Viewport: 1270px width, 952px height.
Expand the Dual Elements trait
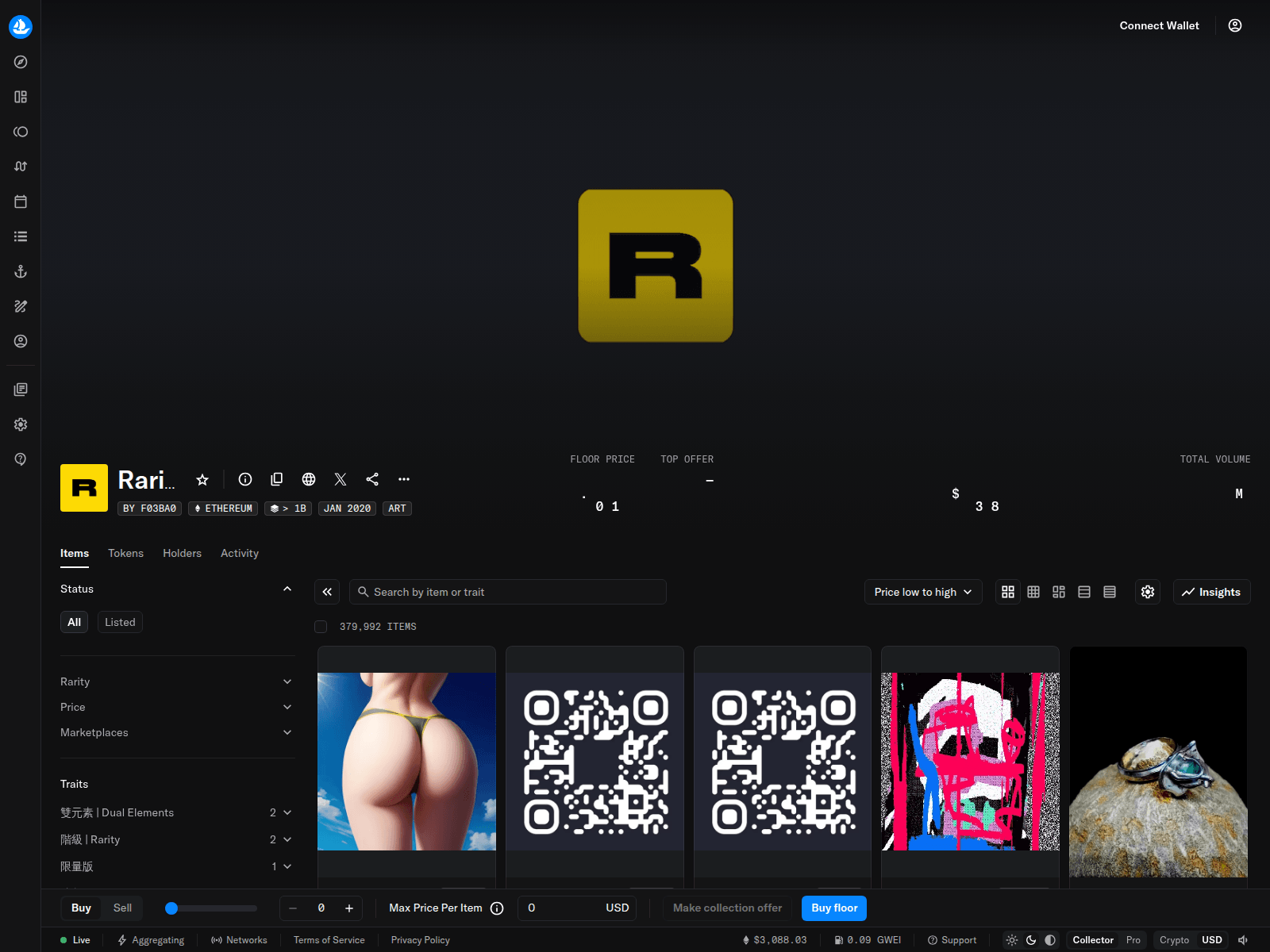(177, 812)
